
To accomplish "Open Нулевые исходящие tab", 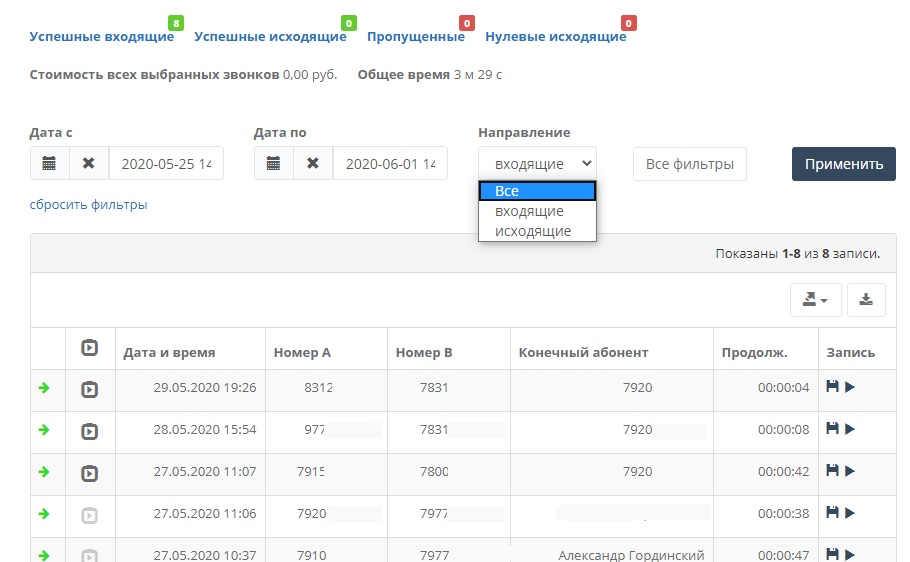I will click(x=555, y=37).
